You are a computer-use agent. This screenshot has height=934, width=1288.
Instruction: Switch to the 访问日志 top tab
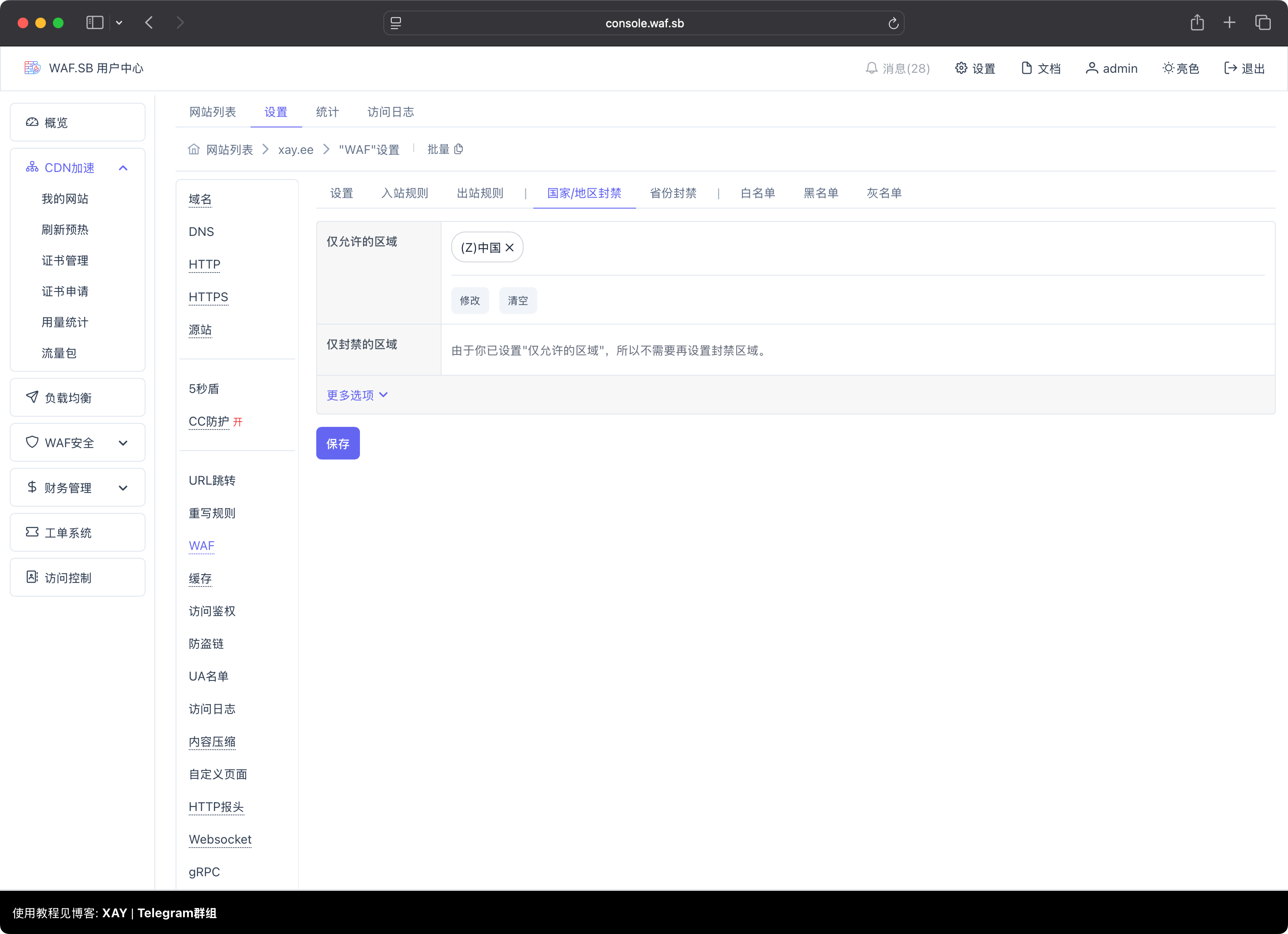point(391,112)
